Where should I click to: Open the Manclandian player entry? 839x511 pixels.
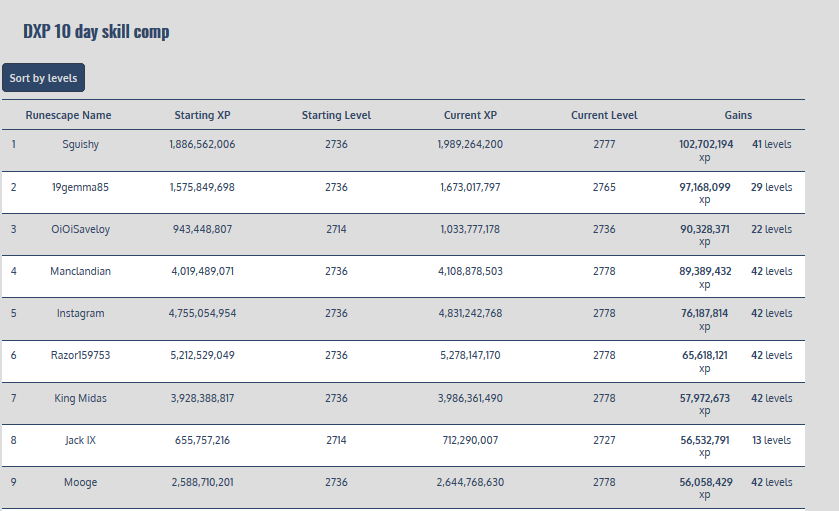(x=80, y=271)
